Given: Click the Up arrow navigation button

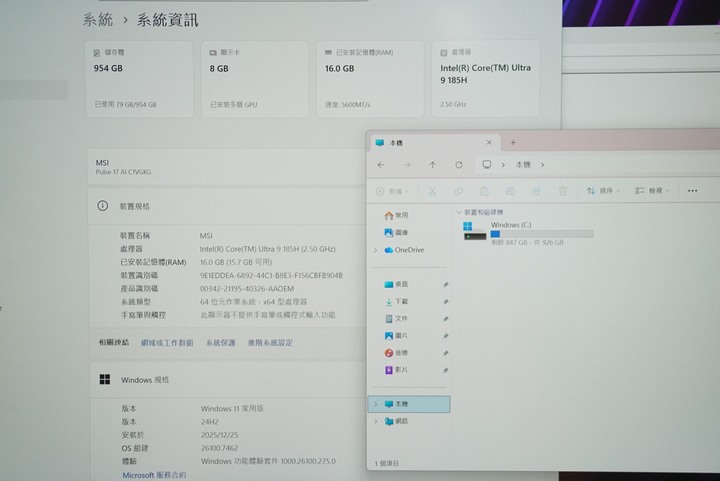Looking at the screenshot, I should (432, 165).
